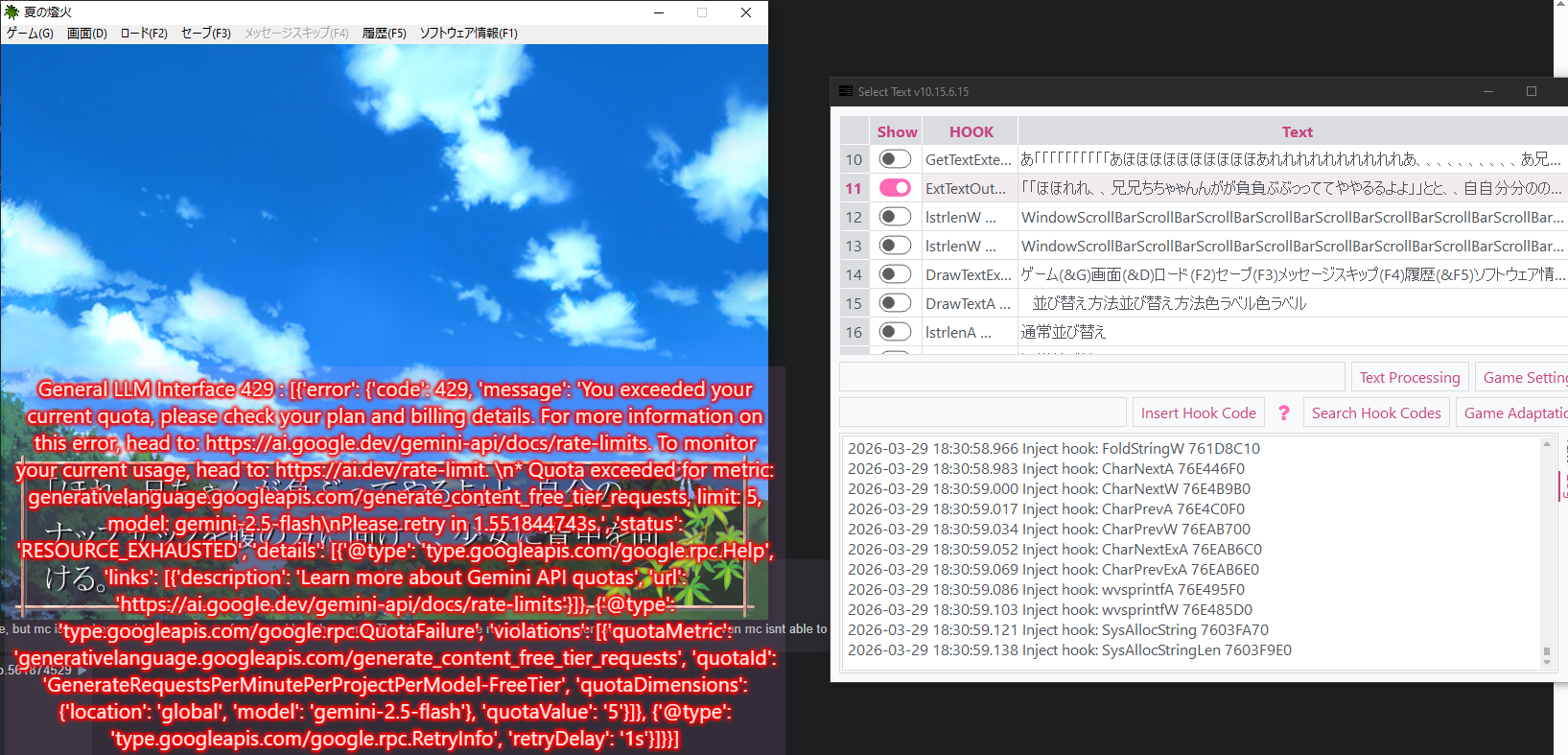The width and height of the screenshot is (1568, 755).
Task: Click the FoldStringW 761D8C10 log line
Action: [1054, 448]
